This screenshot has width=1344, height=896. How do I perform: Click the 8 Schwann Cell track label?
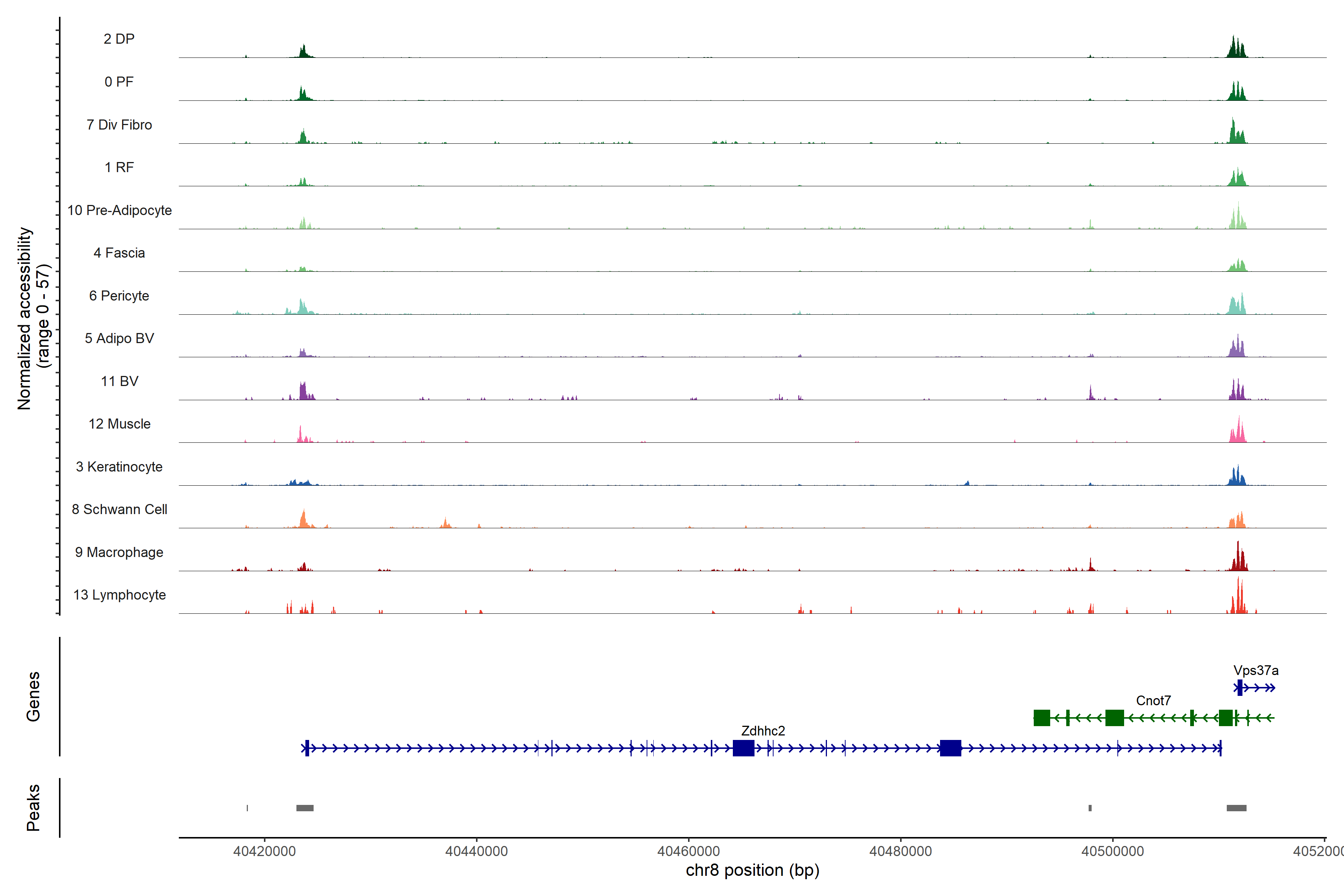coord(119,509)
